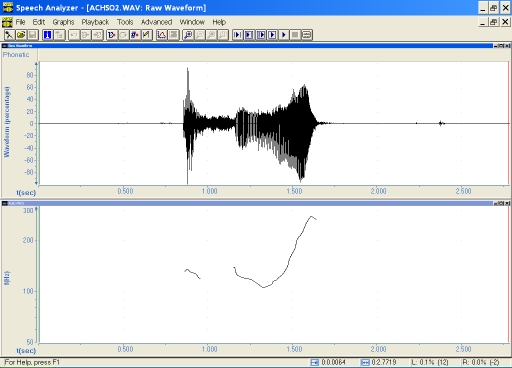512x368 pixels.
Task: Click the document icon left of File menu
Action: coord(7,22)
